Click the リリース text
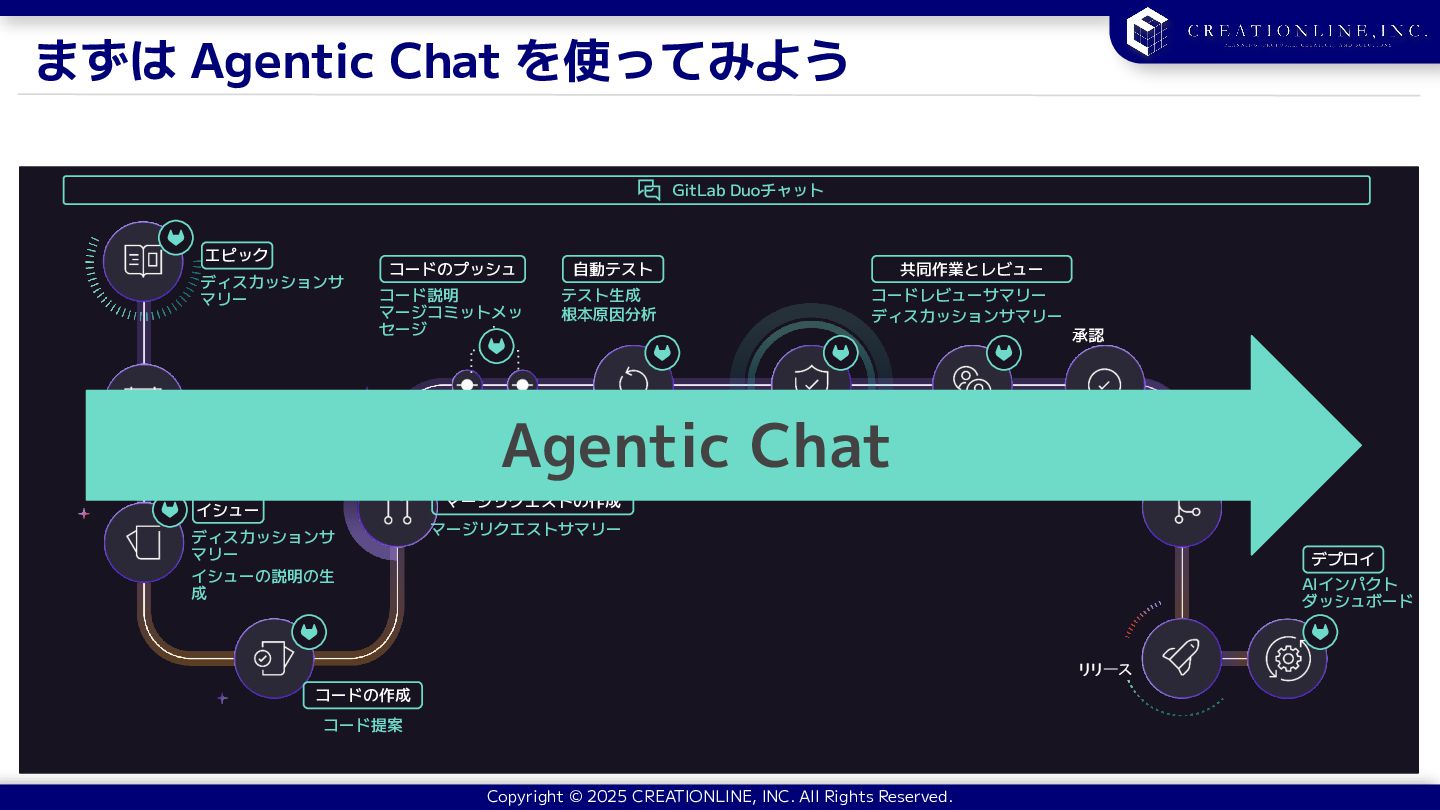The image size is (1440, 810). pyautogui.click(x=1105, y=669)
